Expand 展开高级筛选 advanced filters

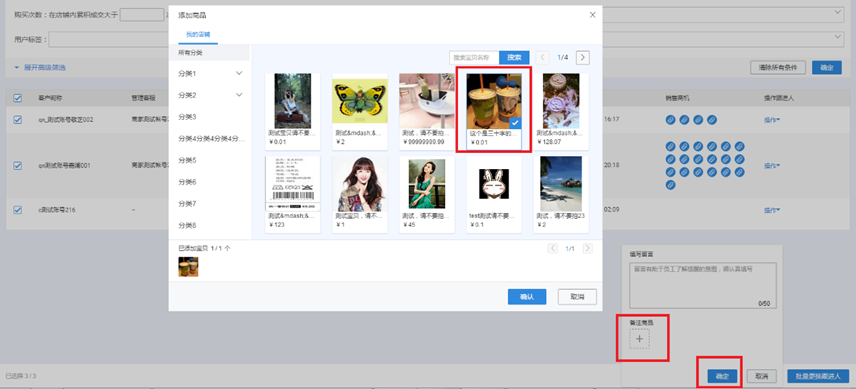coord(40,68)
